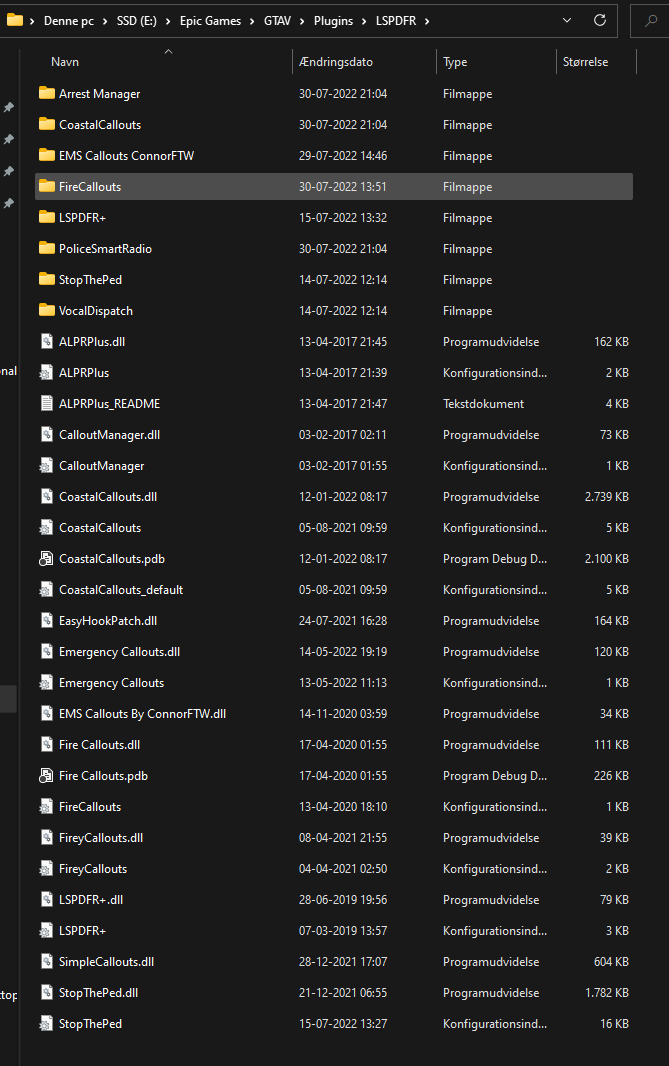Click the Emergency Callouts.dll file icon
The height and width of the screenshot is (1066, 669).
pyautogui.click(x=46, y=652)
